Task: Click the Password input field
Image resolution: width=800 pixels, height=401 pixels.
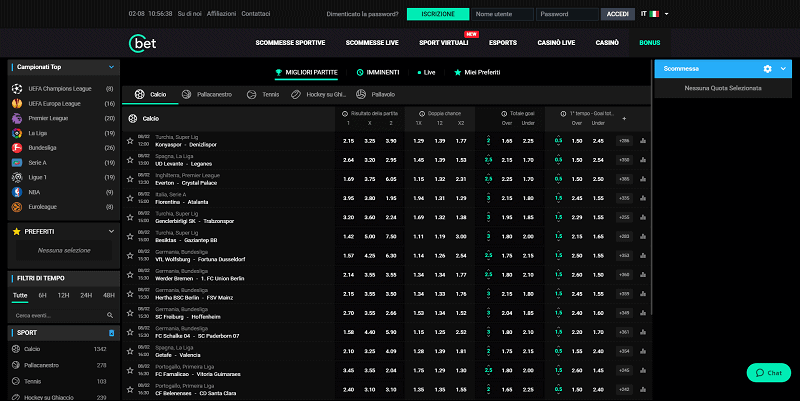Action: 567,14
